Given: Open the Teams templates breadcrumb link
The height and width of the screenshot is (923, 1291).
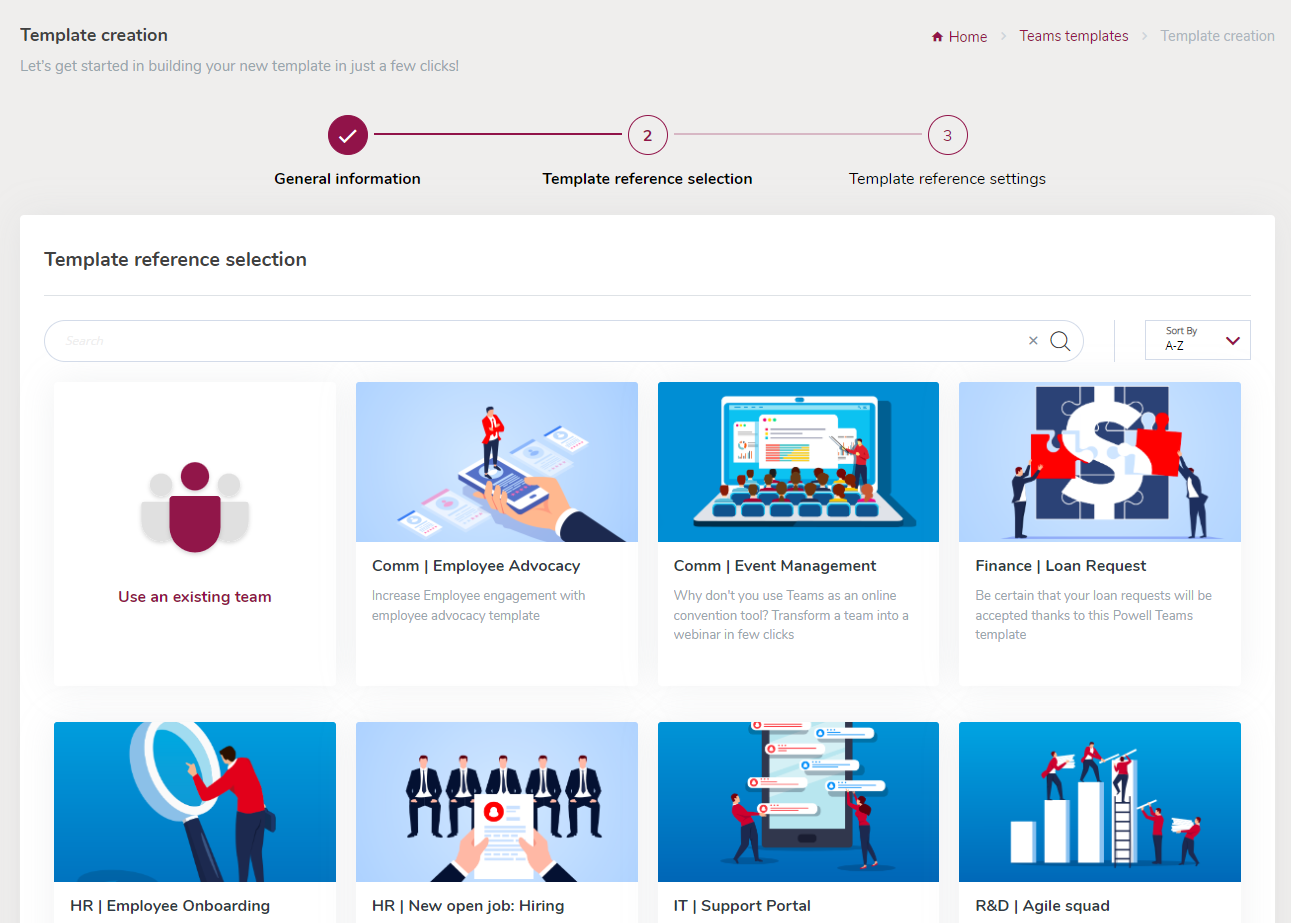Looking at the screenshot, I should [x=1074, y=36].
